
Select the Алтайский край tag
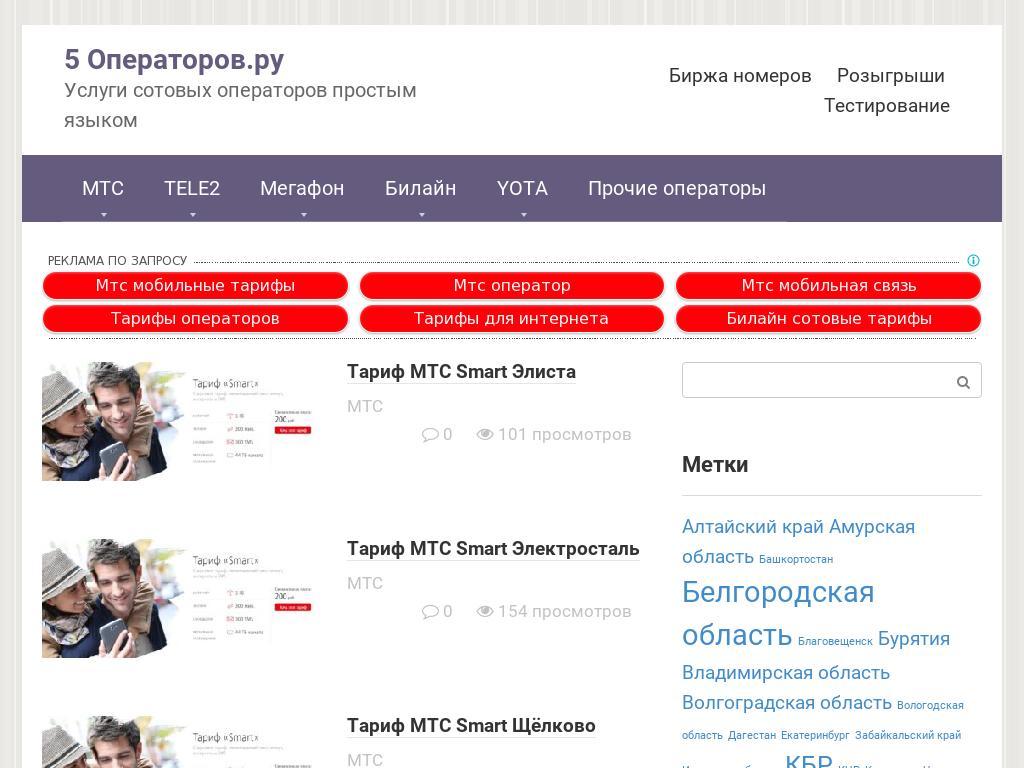(753, 526)
